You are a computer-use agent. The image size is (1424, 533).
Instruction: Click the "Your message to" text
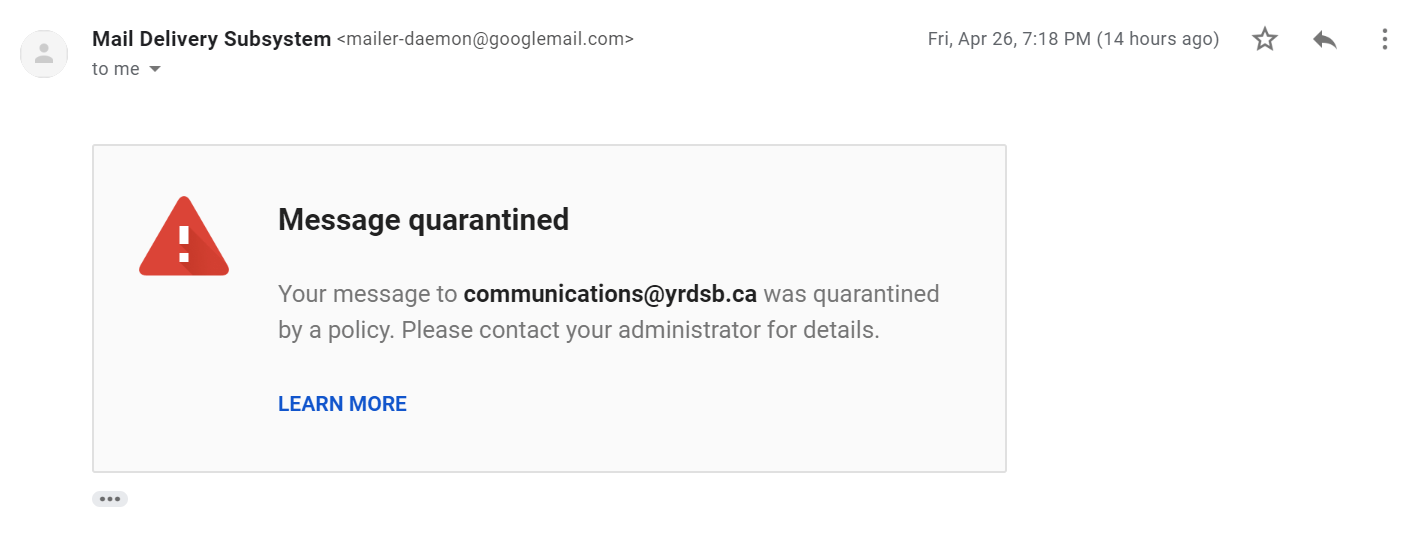[x=367, y=294]
